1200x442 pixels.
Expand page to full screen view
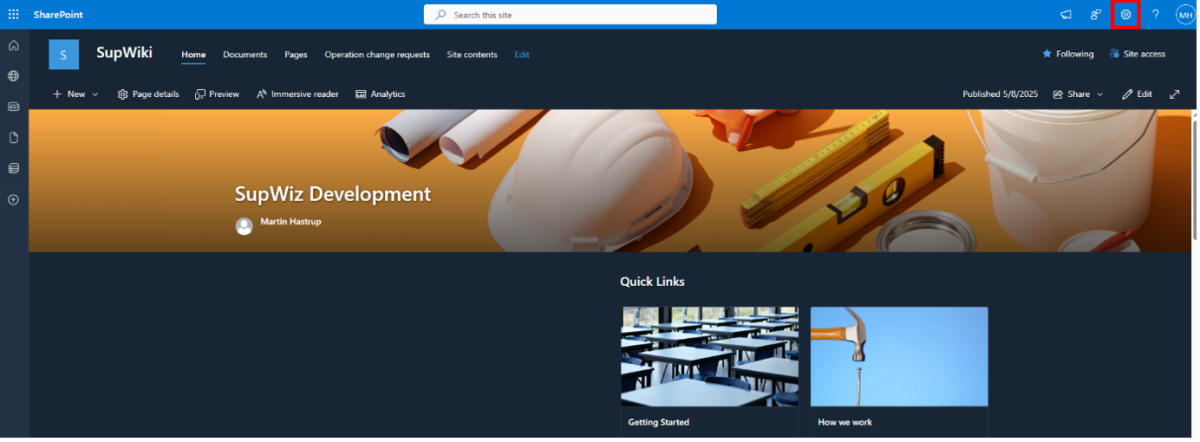point(1174,94)
